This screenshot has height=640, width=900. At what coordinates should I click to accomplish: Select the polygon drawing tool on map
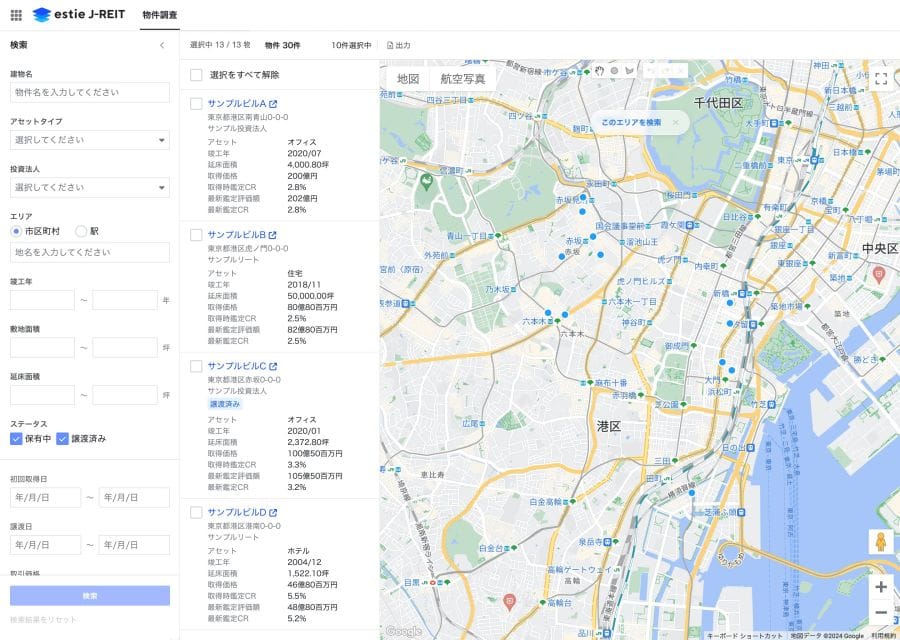[x=629, y=71]
